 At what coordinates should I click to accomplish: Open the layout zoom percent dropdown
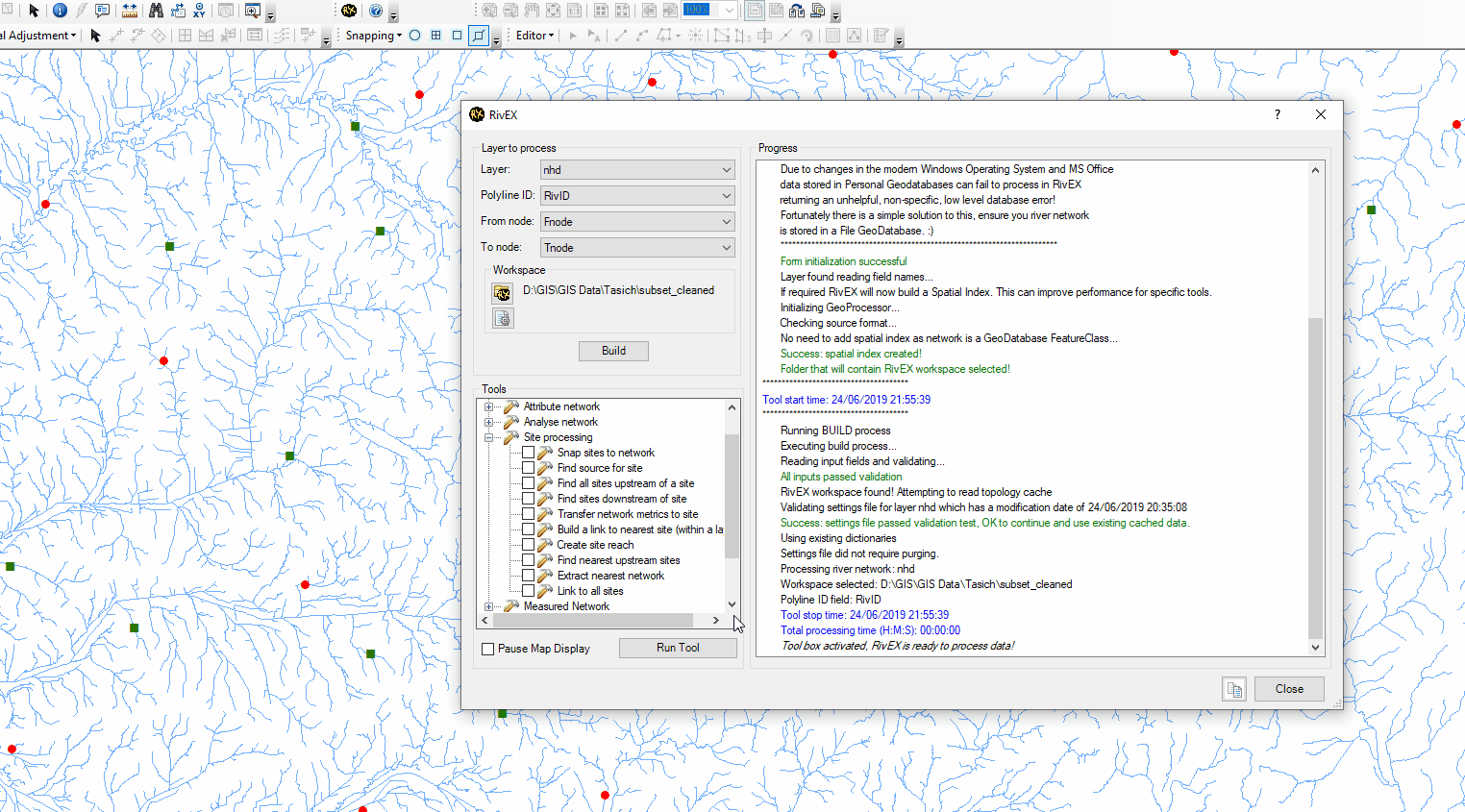point(730,11)
